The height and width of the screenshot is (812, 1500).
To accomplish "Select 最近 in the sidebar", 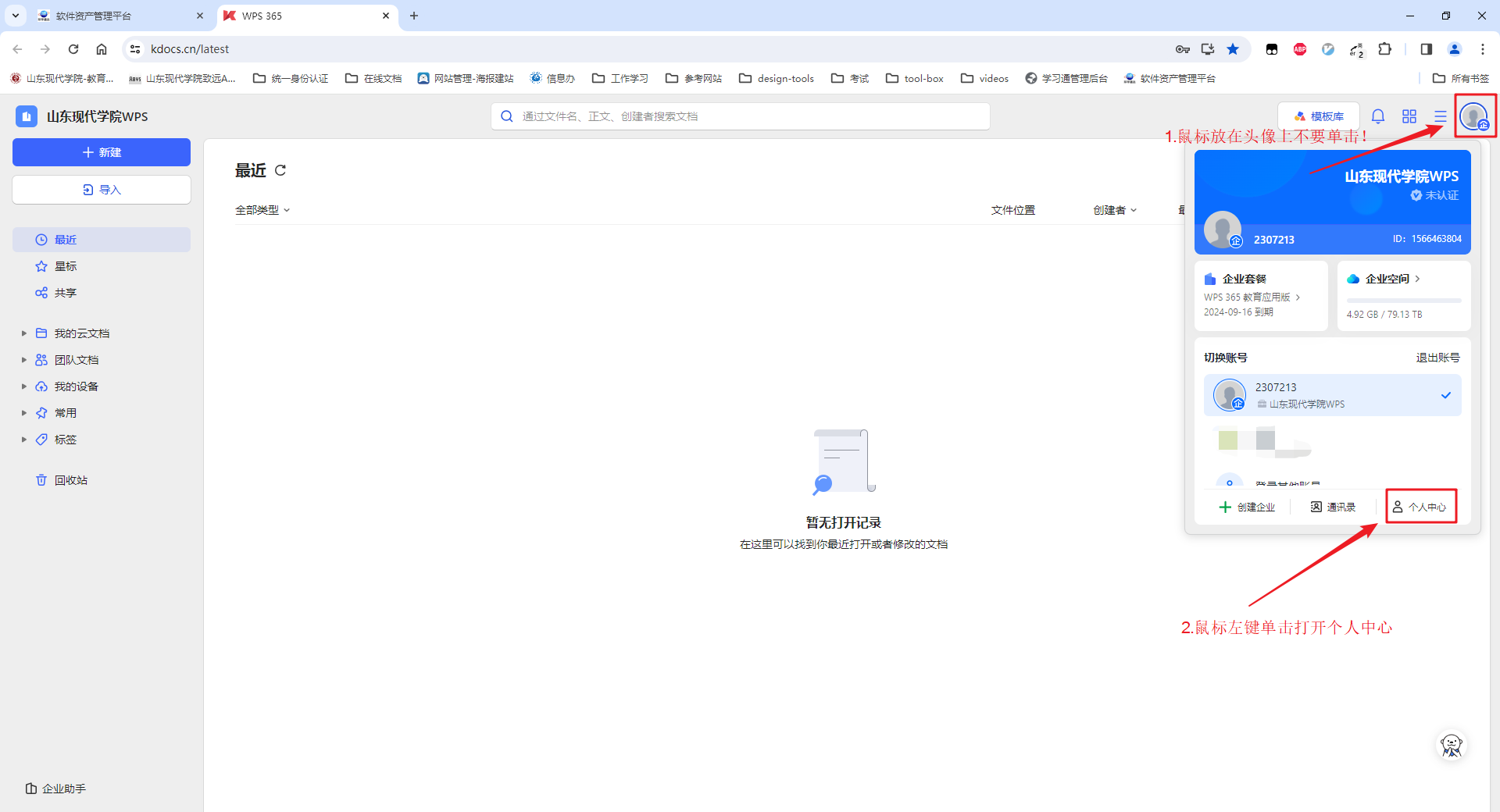I will pos(102,240).
